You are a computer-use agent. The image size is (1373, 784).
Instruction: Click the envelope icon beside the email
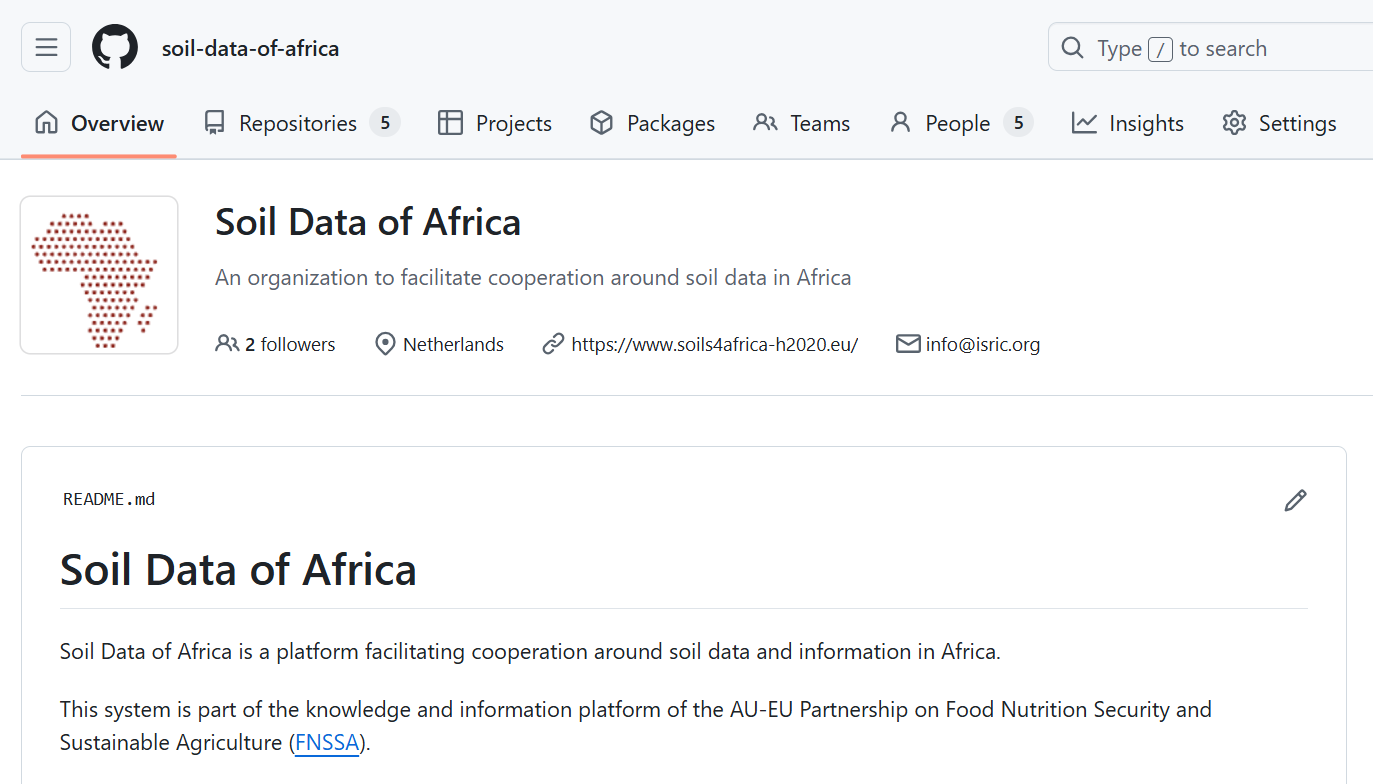click(x=908, y=344)
